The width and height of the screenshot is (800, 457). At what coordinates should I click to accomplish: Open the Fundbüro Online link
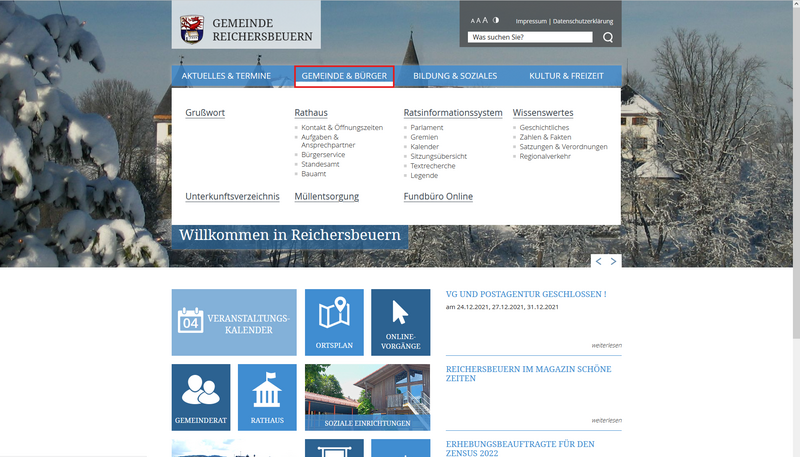pos(438,197)
